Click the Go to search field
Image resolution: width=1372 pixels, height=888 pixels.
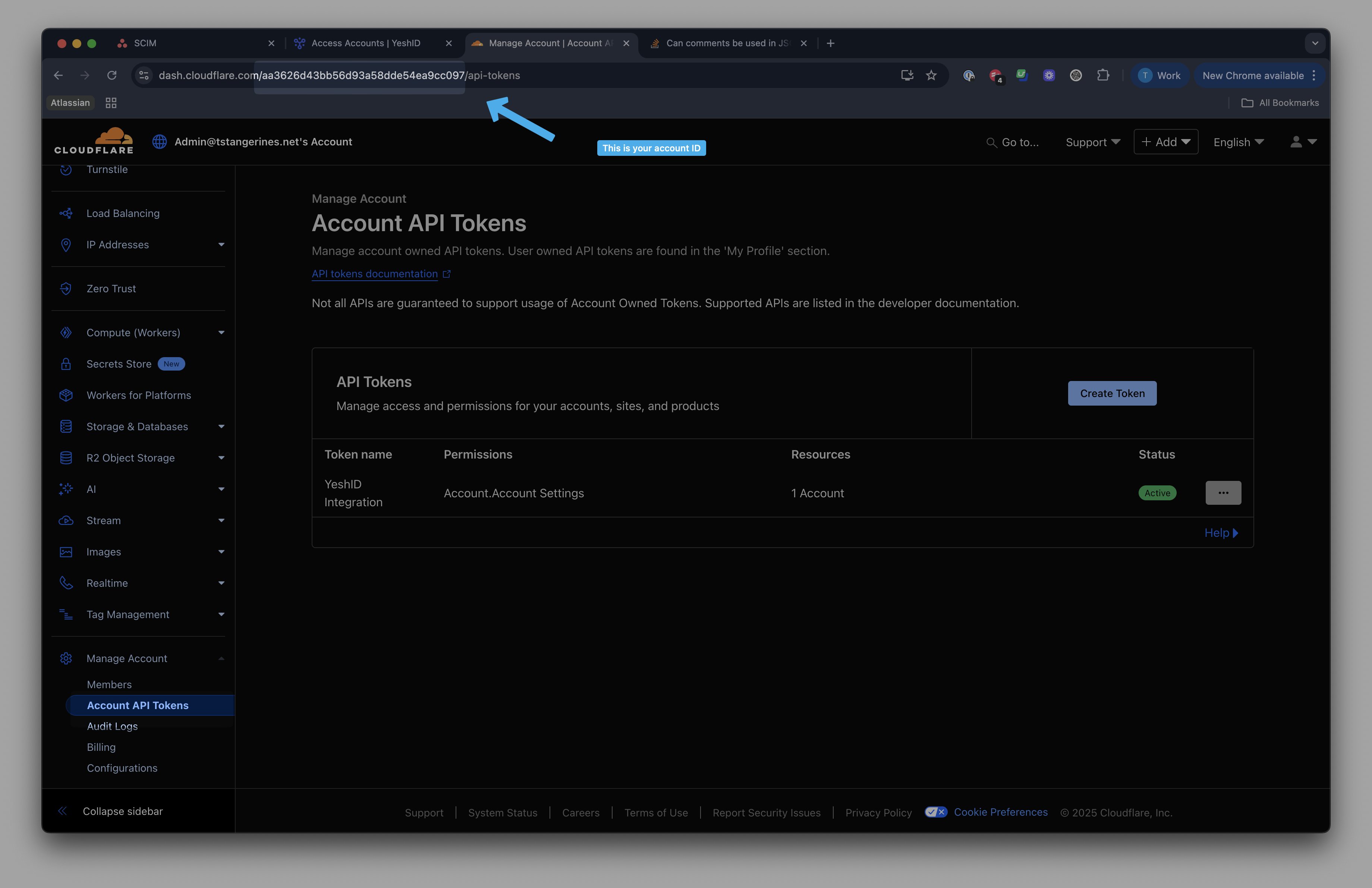point(1013,142)
